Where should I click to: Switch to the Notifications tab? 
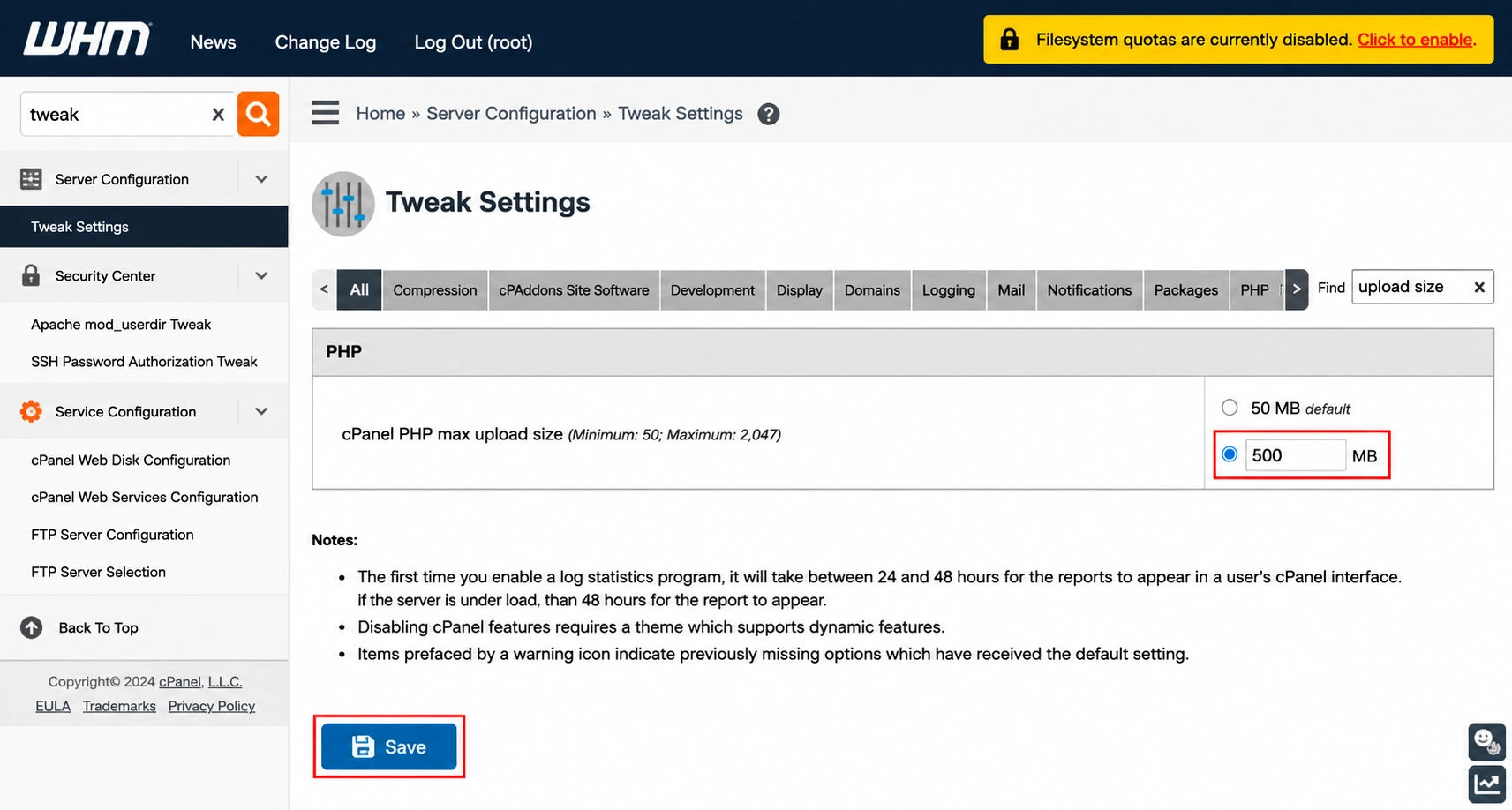1089,289
